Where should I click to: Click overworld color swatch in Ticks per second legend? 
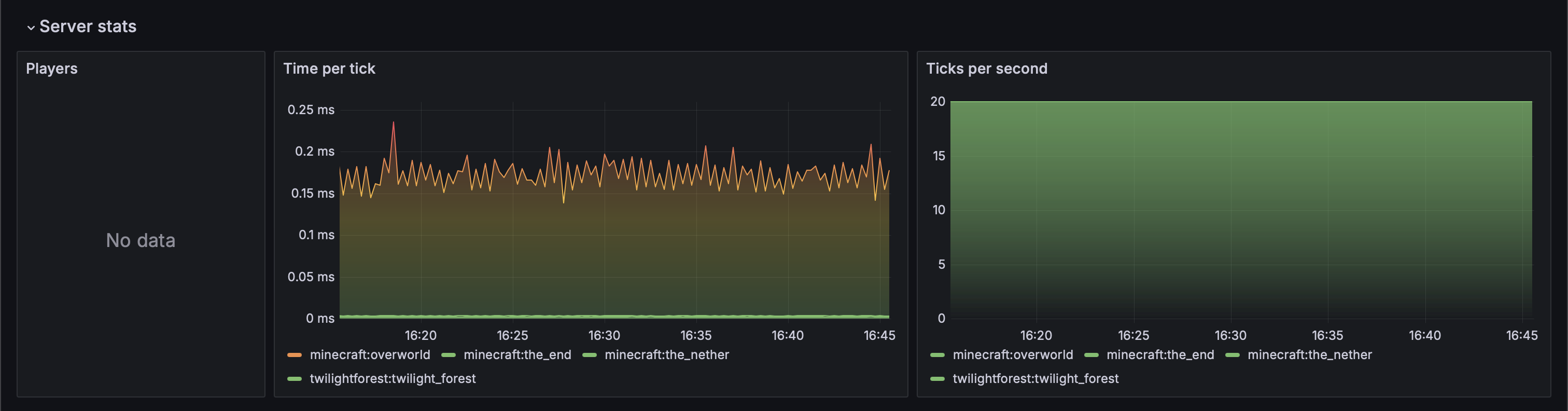pos(937,355)
